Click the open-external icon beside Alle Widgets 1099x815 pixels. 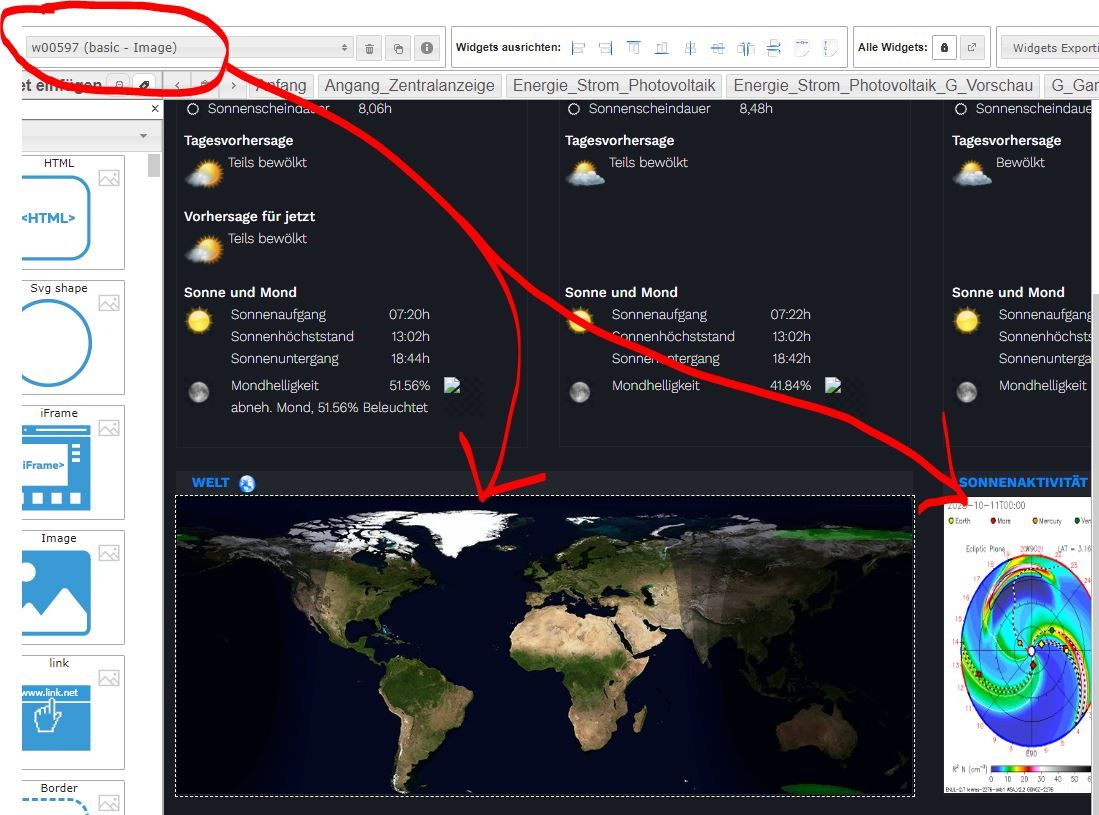[x=972, y=48]
